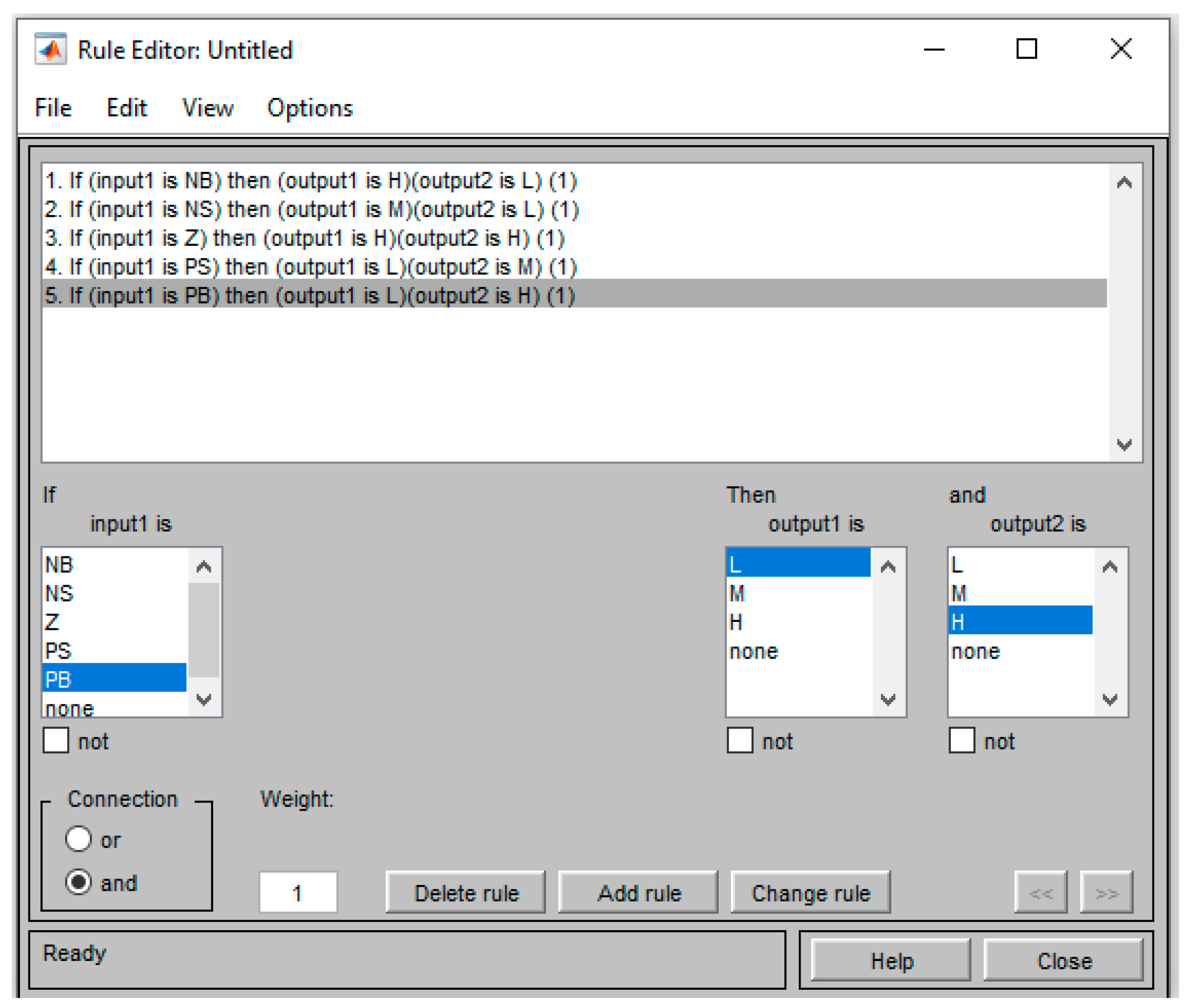Click the rule list scroll-down arrow
This screenshot has width=1193, height=1008.
1124,445
